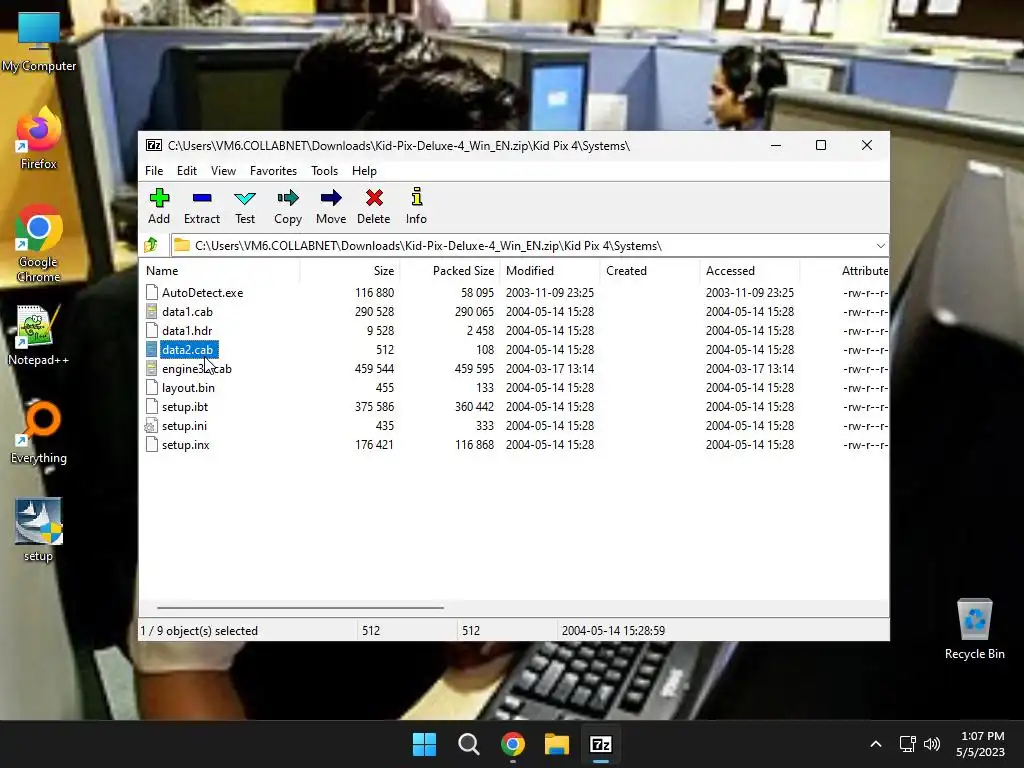Click status bar date 2004-05-14 15:28:59
Screen dimensions: 1024x768
click(613, 631)
